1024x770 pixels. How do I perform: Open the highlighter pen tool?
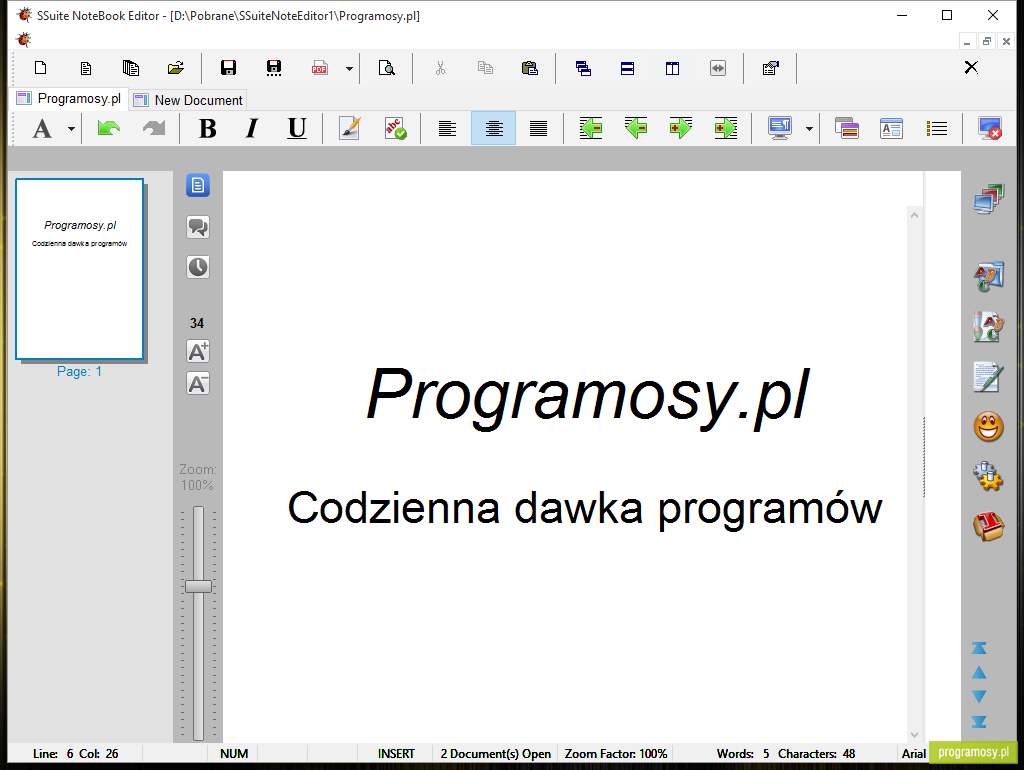(x=350, y=128)
